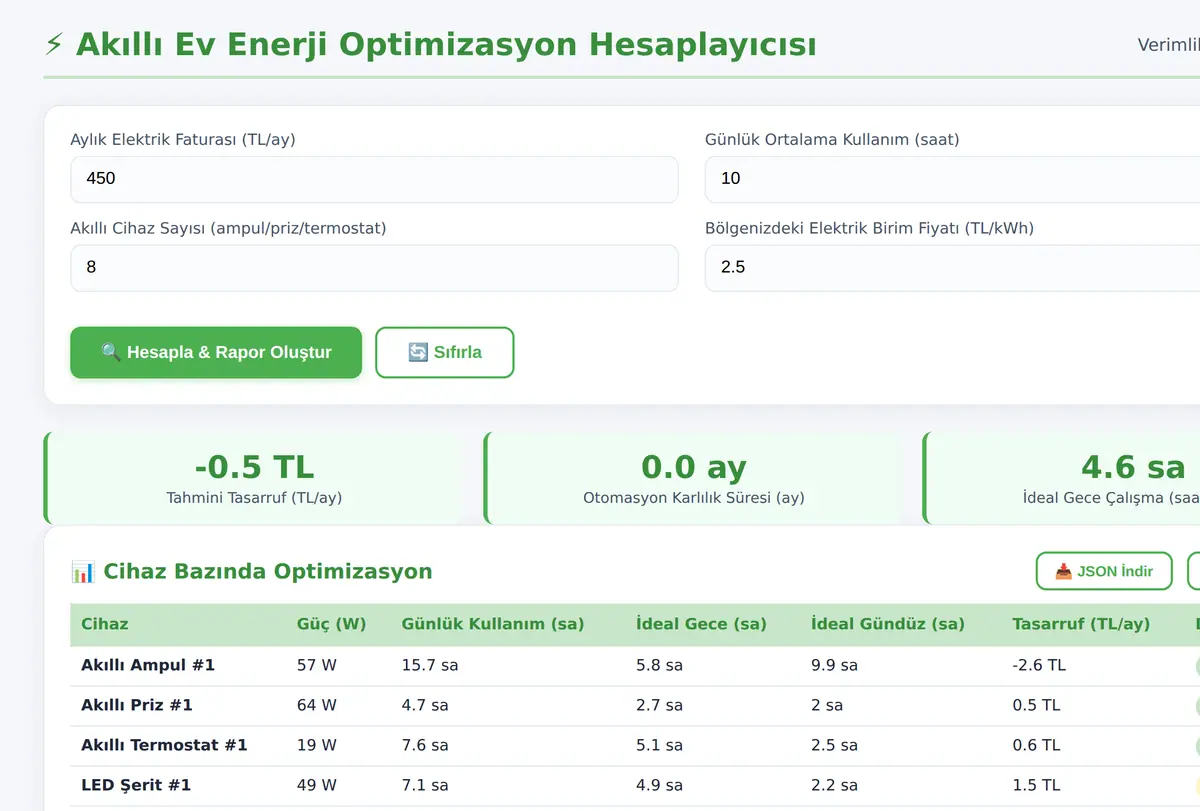
Task: Click the 57 W power cell
Action: tap(317, 665)
